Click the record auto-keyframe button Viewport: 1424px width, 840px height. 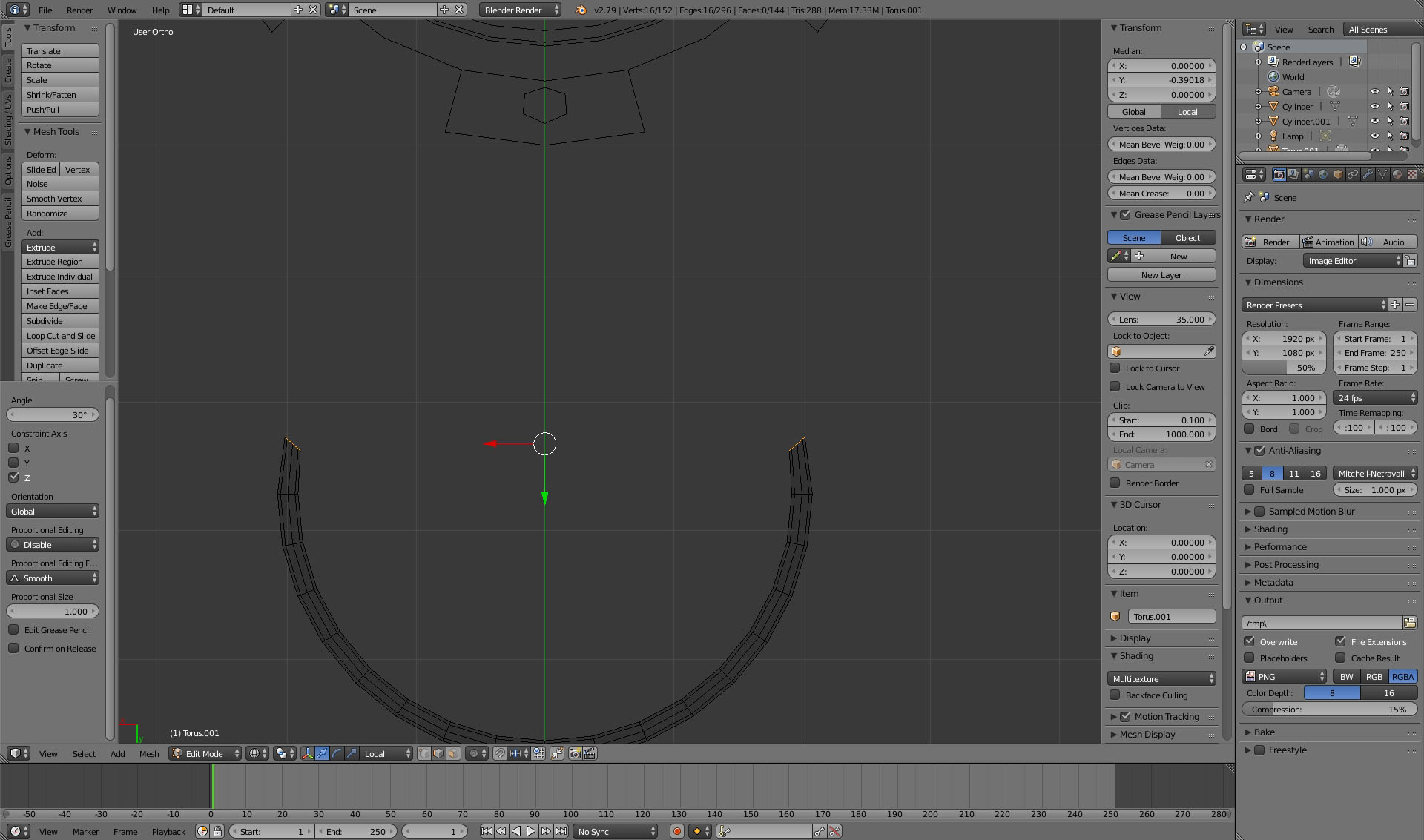[x=676, y=832]
